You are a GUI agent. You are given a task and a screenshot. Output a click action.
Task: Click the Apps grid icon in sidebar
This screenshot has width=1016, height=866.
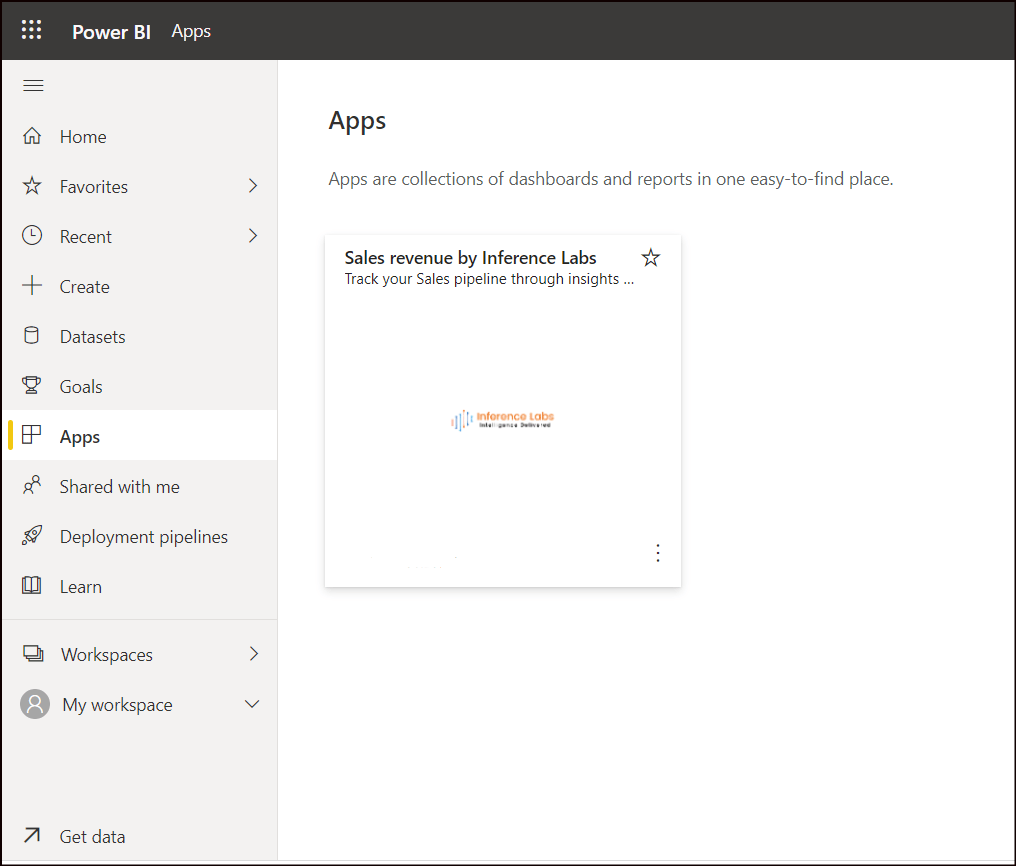(31, 435)
